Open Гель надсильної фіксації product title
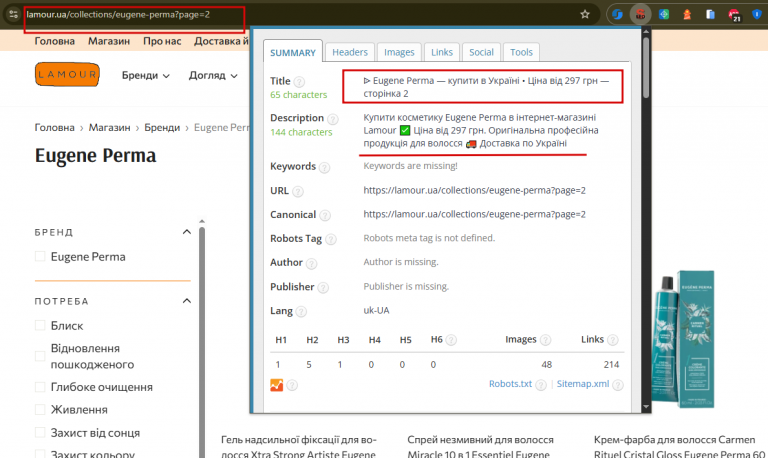768x458 pixels. coord(298,447)
